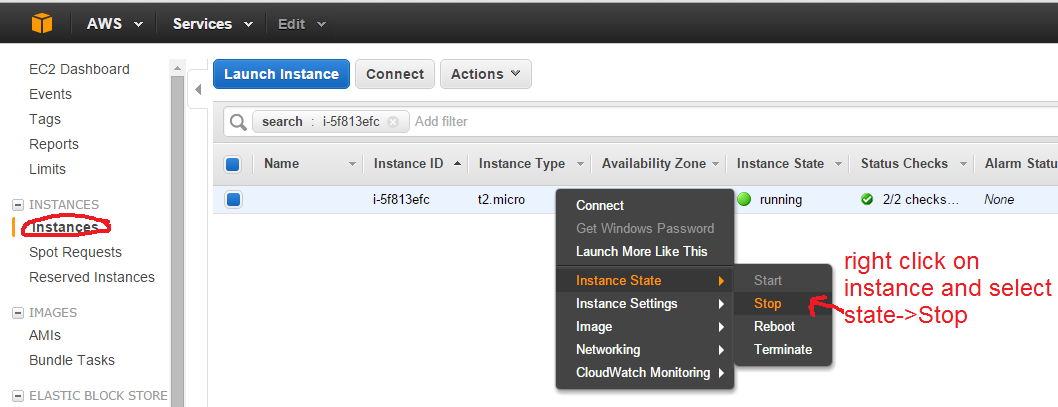Click the green running status indicator
This screenshot has width=1058, height=407.
[x=744, y=199]
